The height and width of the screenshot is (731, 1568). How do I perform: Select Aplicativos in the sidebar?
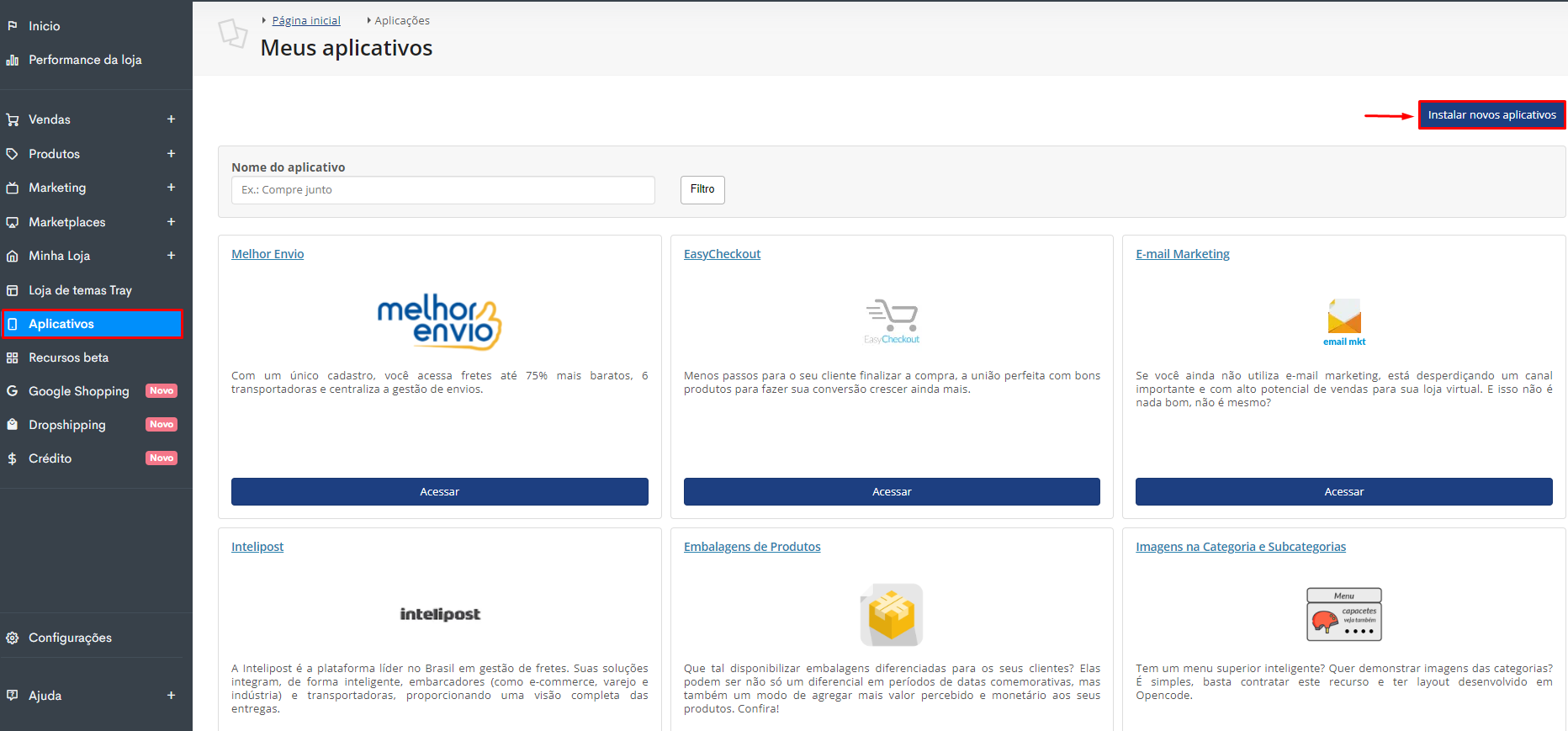coord(92,324)
